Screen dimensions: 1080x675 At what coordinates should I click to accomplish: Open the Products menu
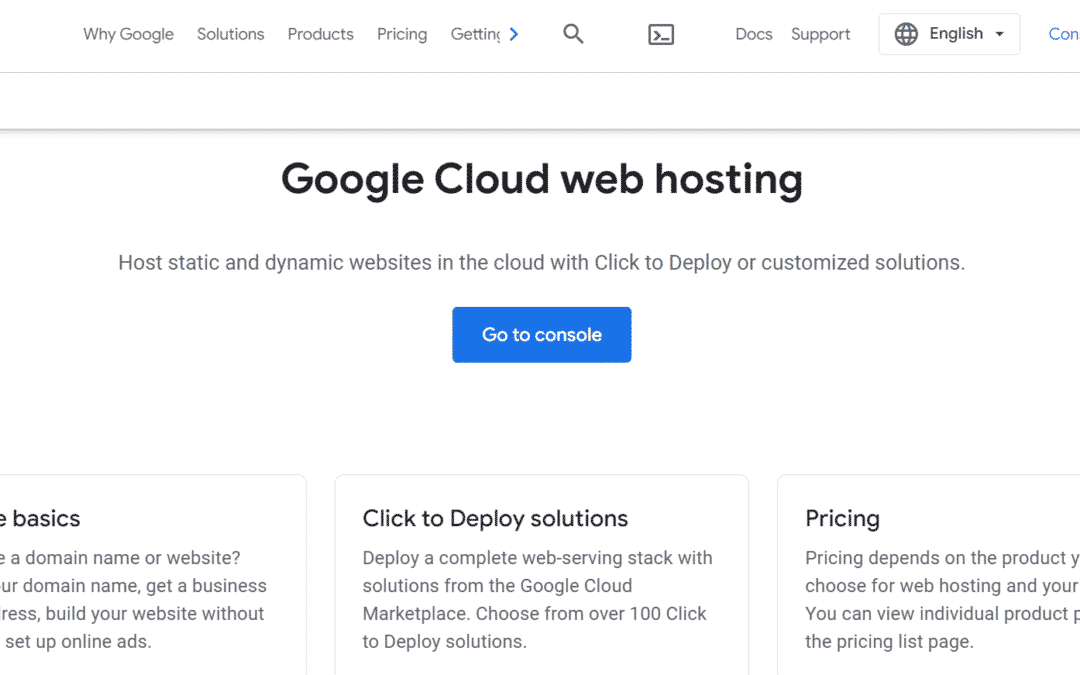click(320, 34)
